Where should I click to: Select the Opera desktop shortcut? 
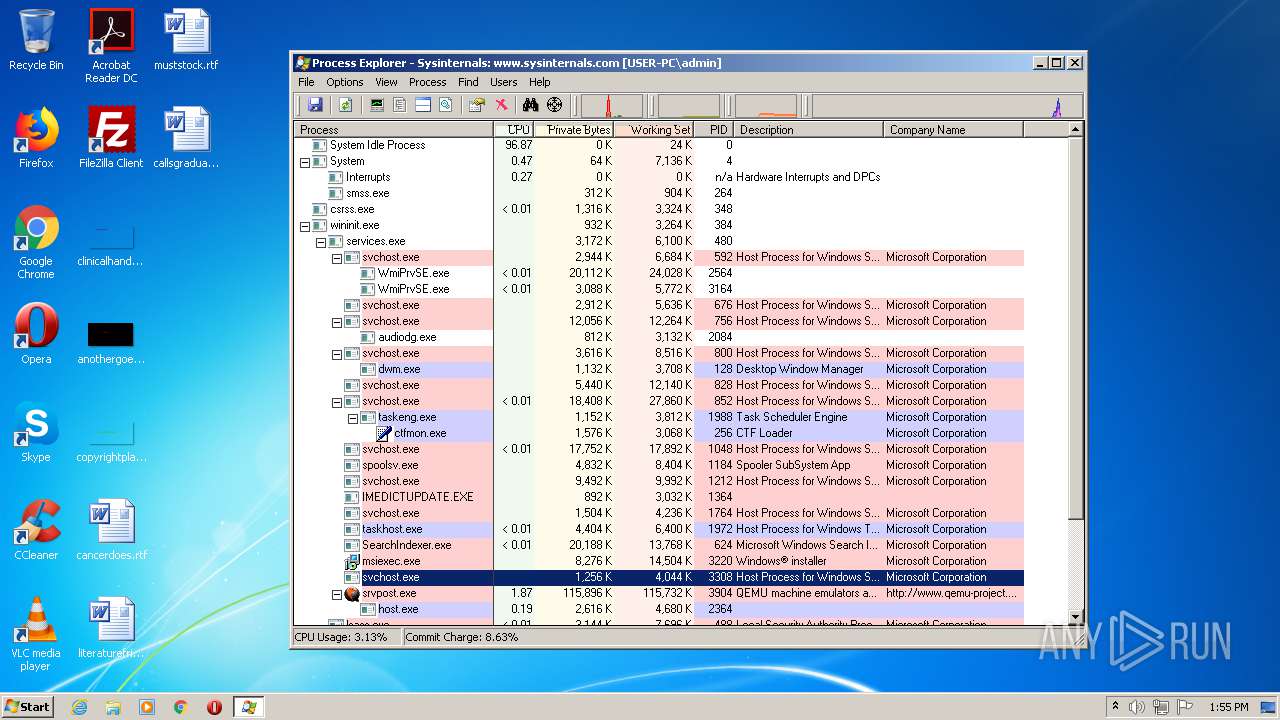pyautogui.click(x=36, y=335)
